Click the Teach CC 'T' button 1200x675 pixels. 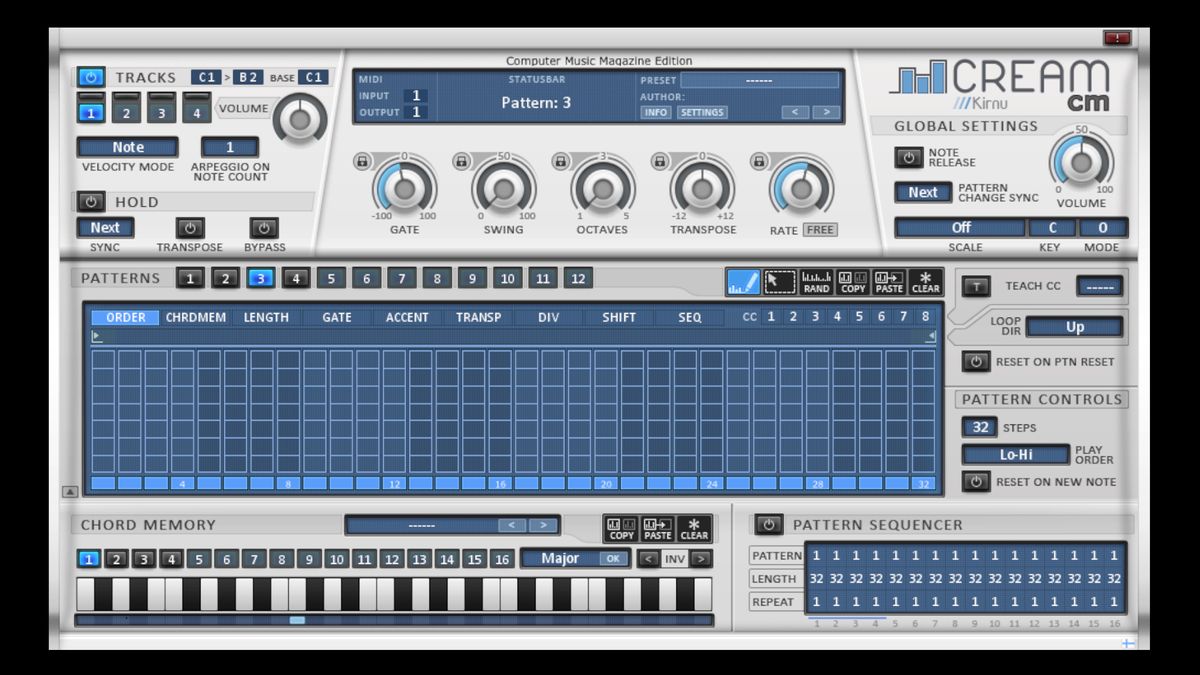[977, 286]
